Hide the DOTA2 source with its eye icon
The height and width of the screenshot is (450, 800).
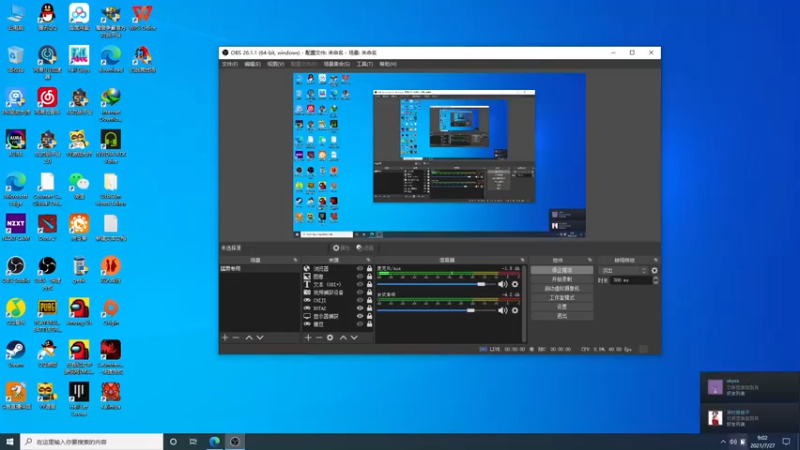pos(360,308)
